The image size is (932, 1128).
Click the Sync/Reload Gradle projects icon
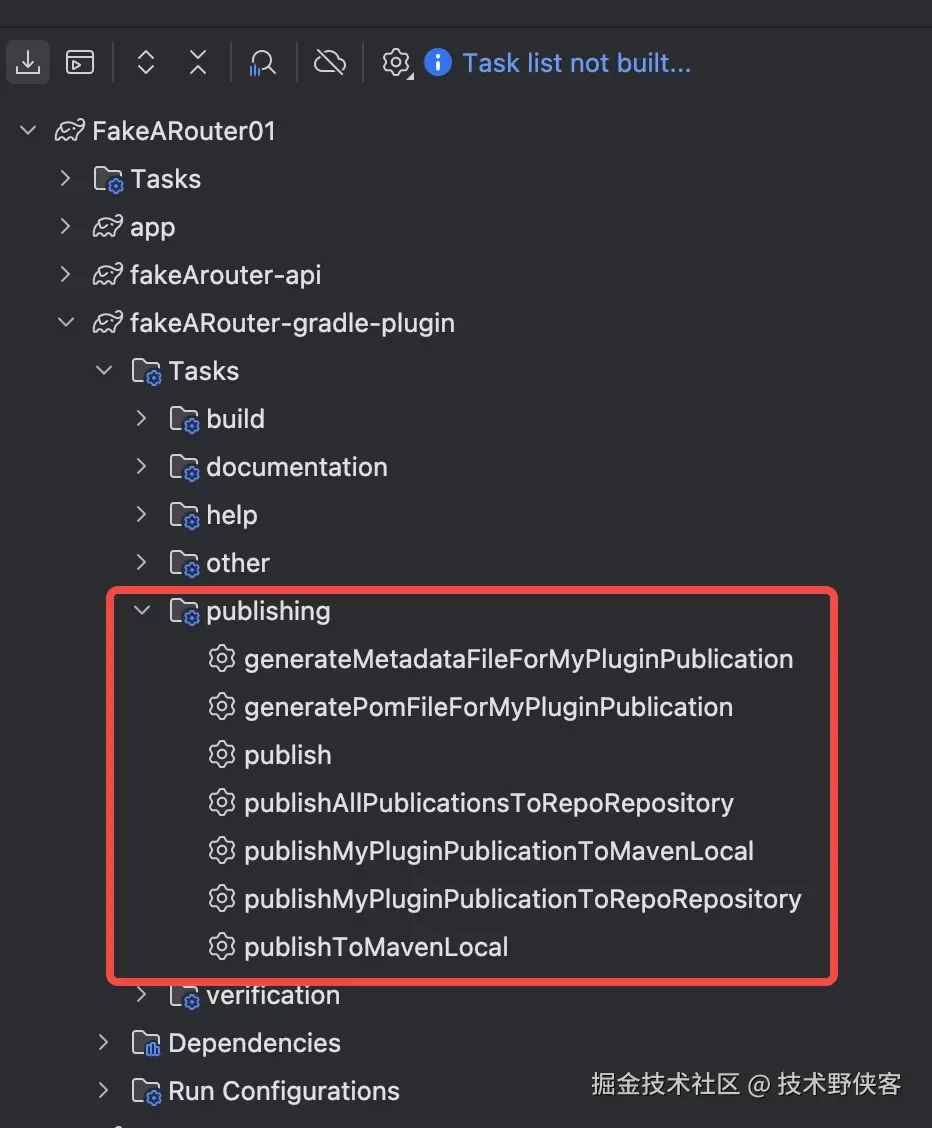pos(28,63)
